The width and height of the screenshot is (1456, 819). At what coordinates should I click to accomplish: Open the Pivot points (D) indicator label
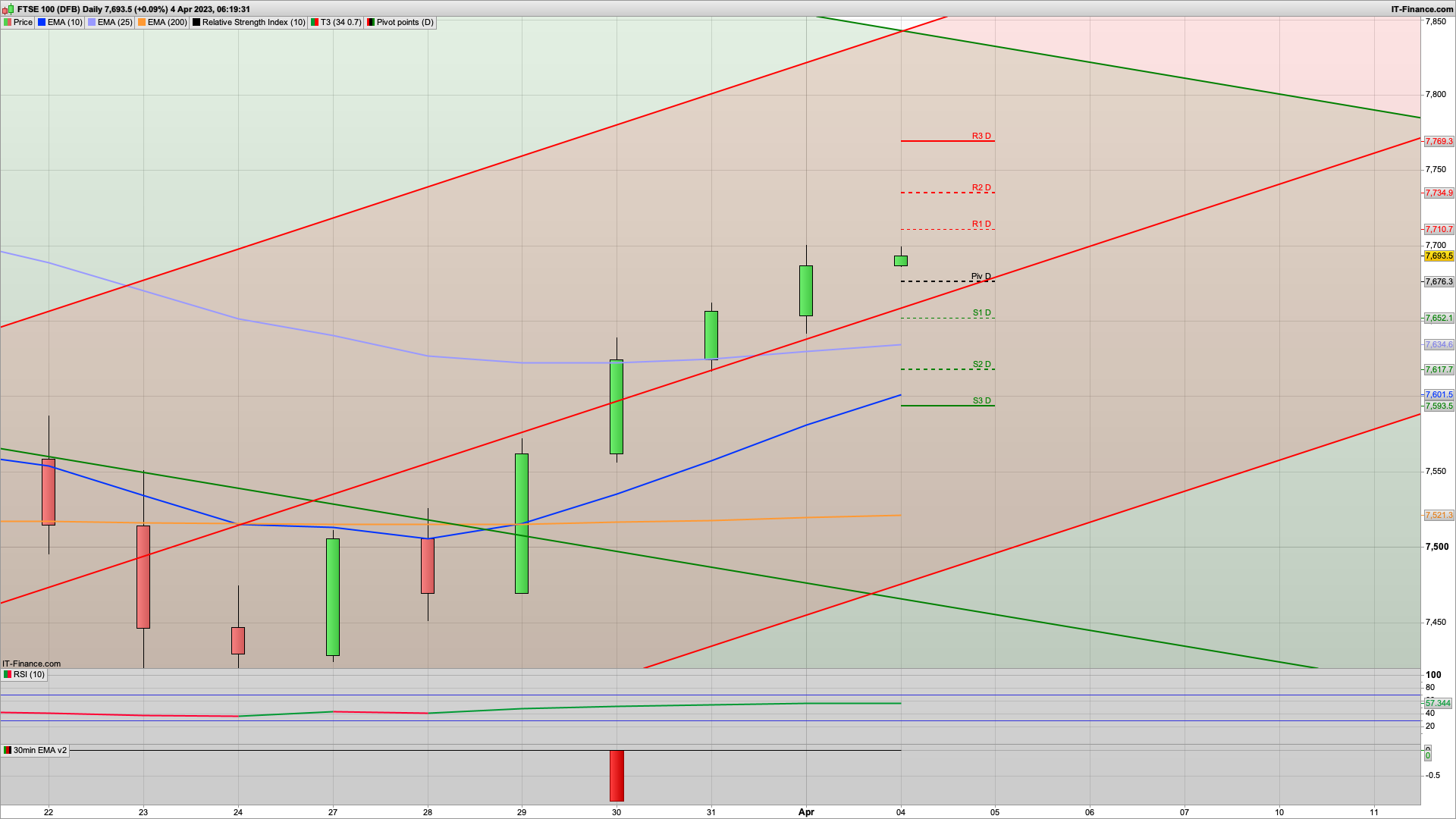tap(405, 22)
